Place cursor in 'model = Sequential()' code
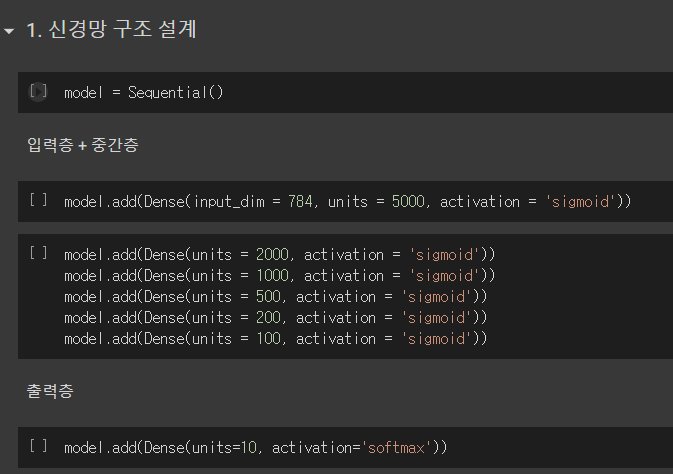This screenshot has width=673, height=474. coord(144,92)
